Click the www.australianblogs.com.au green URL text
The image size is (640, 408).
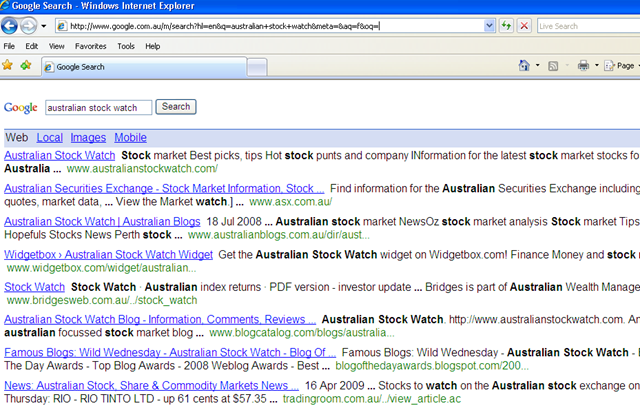(278, 235)
